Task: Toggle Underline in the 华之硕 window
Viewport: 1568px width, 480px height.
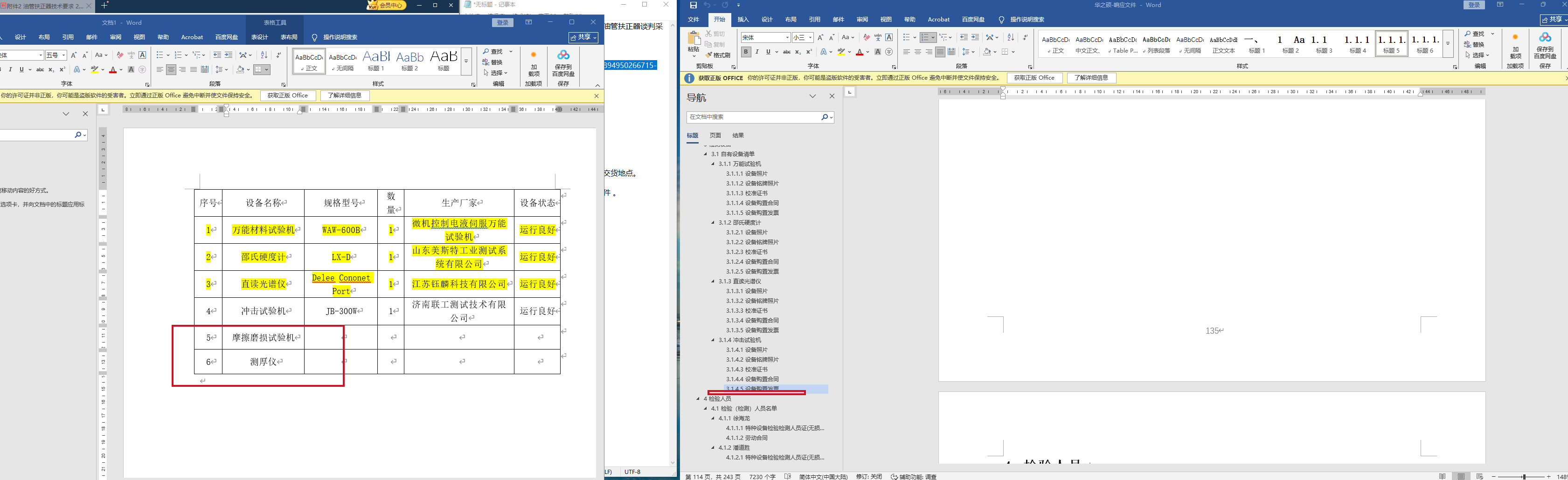Action: (768, 52)
